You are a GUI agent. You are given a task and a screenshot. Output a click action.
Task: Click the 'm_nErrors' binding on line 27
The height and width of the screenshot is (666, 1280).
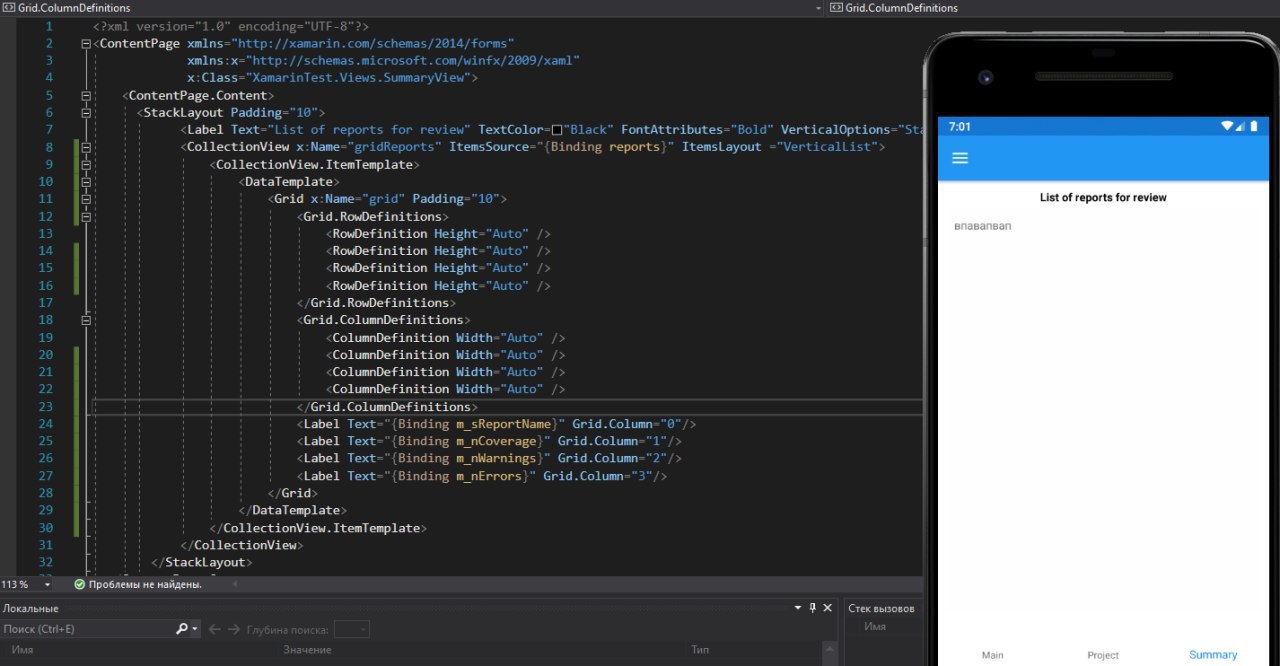tap(489, 476)
